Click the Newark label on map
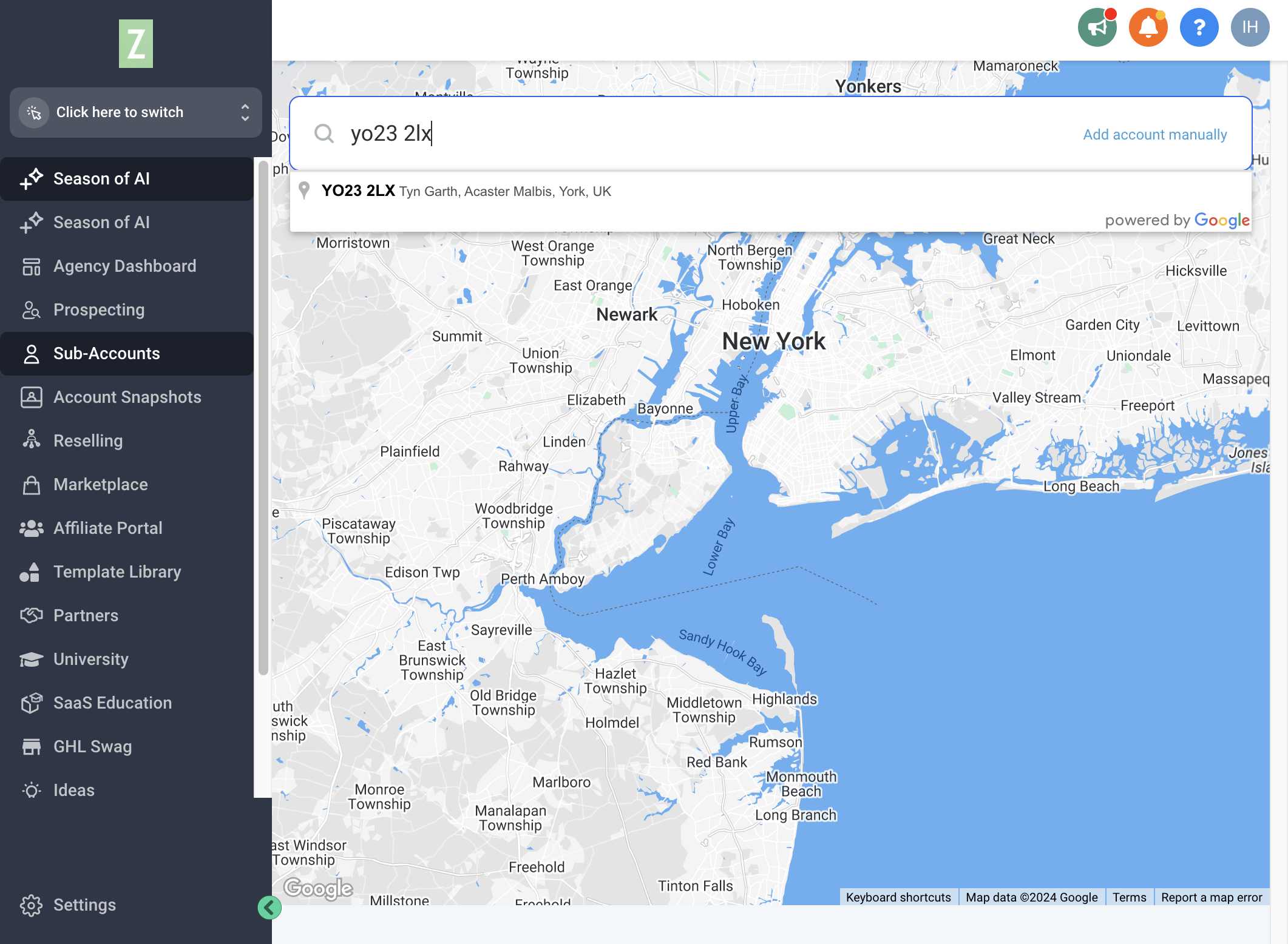 coord(627,314)
